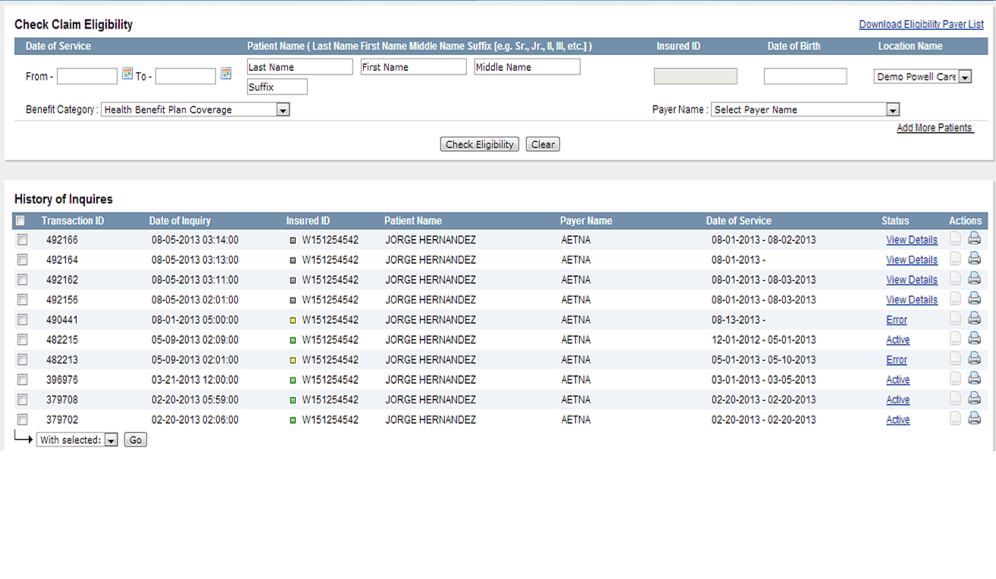Viewport: 996px width, 579px height.
Task: Expand the Select Payer Name dropdown
Action: pyautogui.click(x=891, y=109)
